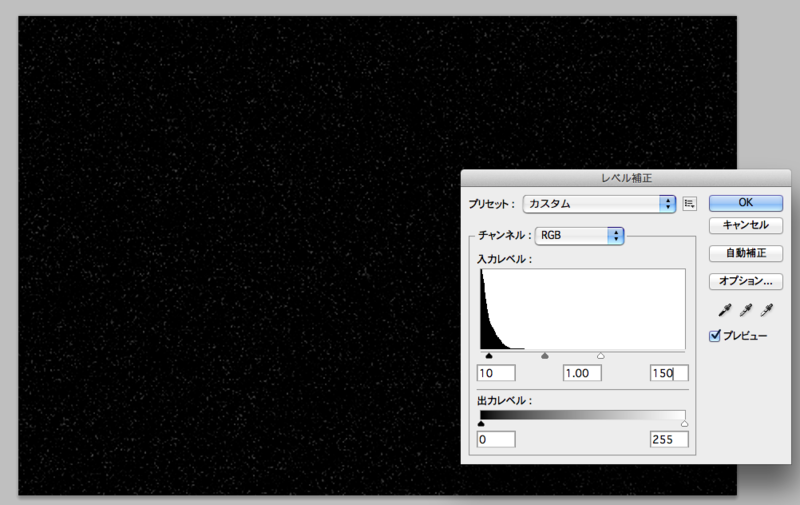Click the input highlight field showing 150
This screenshot has height=505, width=800.
[669, 373]
